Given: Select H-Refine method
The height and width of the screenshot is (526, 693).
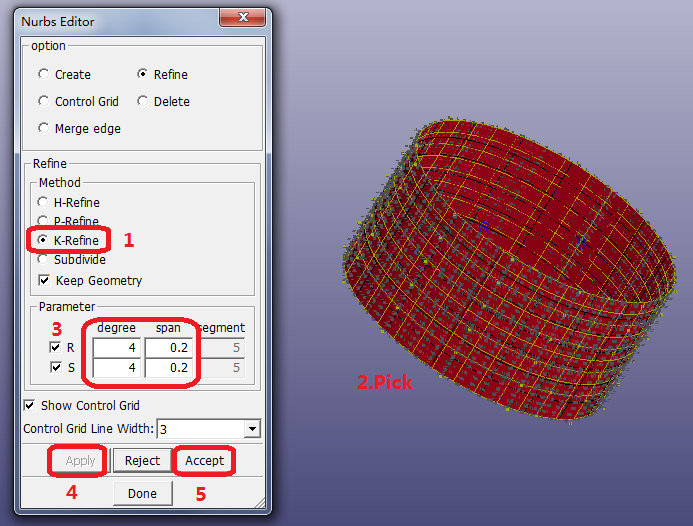Looking at the screenshot, I should click(x=43, y=202).
